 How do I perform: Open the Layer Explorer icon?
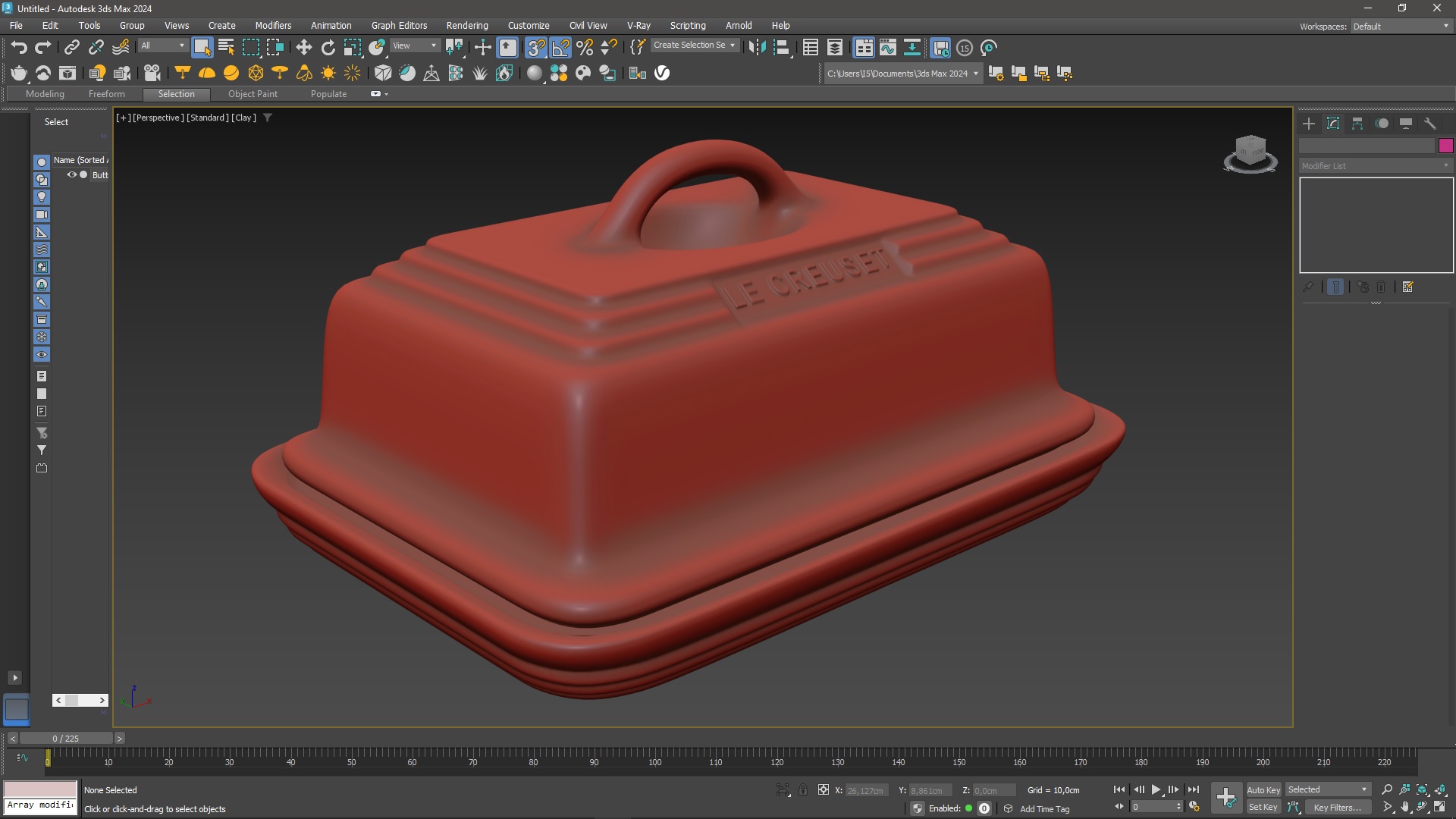(x=835, y=48)
